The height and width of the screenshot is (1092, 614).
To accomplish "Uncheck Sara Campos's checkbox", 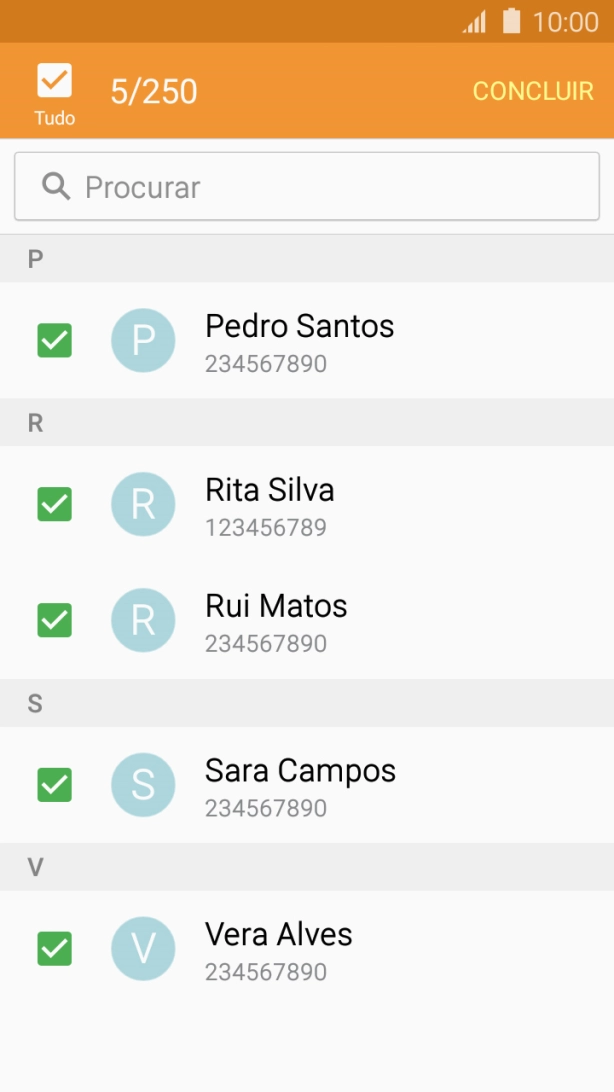I will pos(54,785).
